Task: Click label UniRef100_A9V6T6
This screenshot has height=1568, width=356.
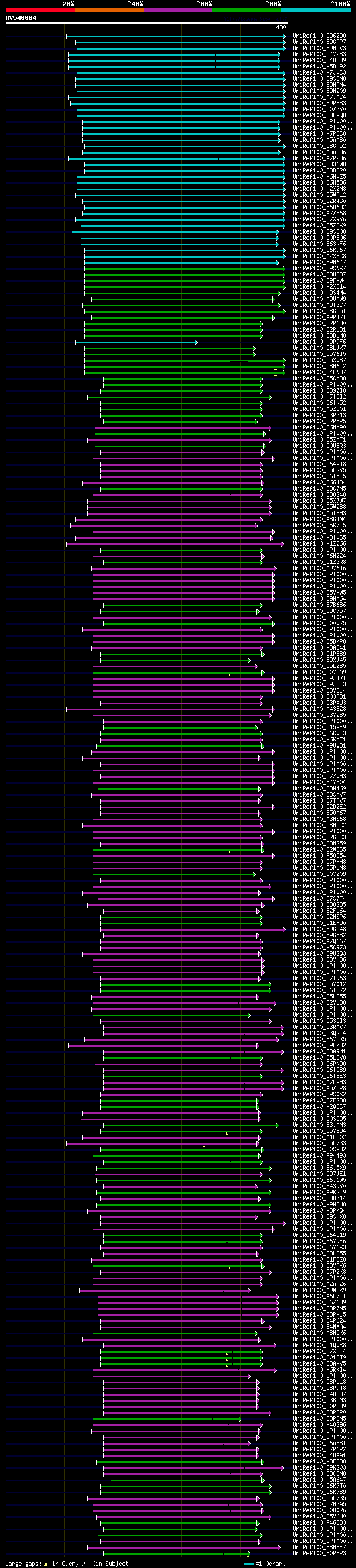Action: click(x=319, y=568)
